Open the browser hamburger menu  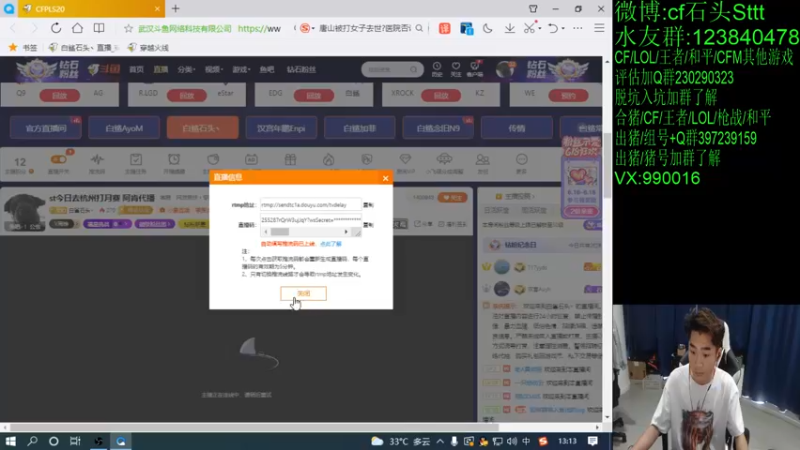599,29
